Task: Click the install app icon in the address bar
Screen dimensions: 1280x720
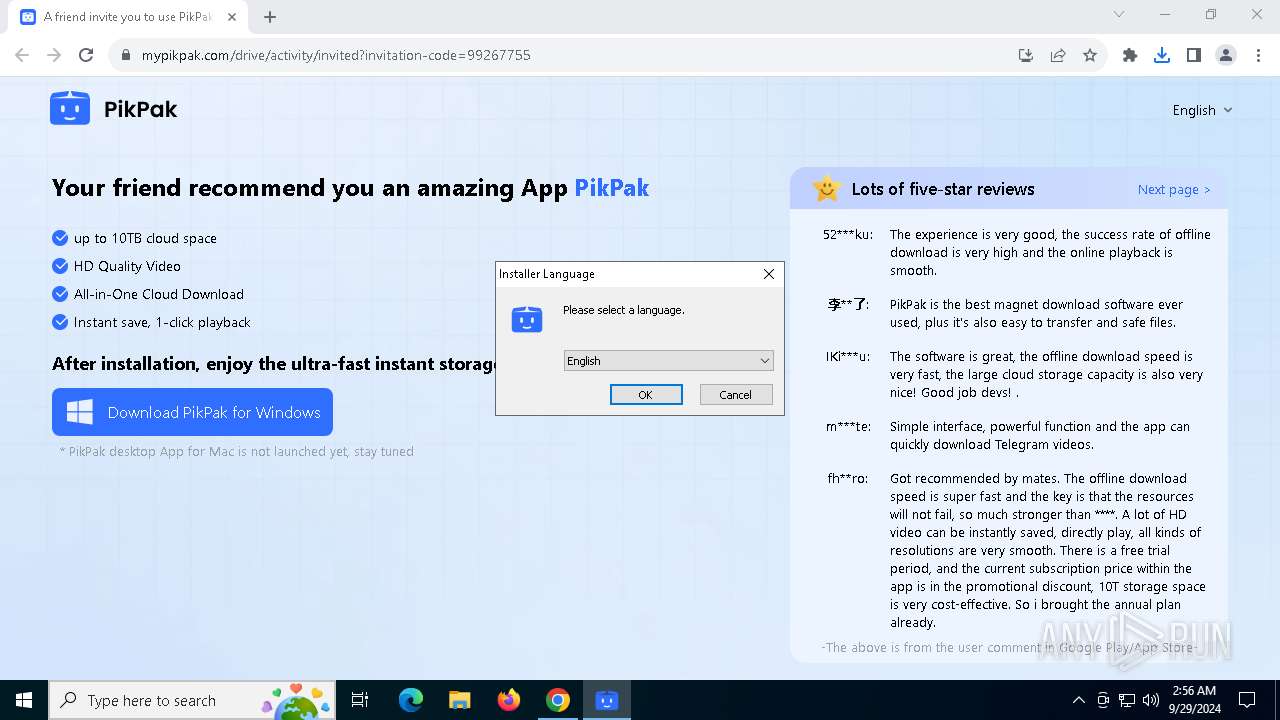Action: pyautogui.click(x=1026, y=55)
